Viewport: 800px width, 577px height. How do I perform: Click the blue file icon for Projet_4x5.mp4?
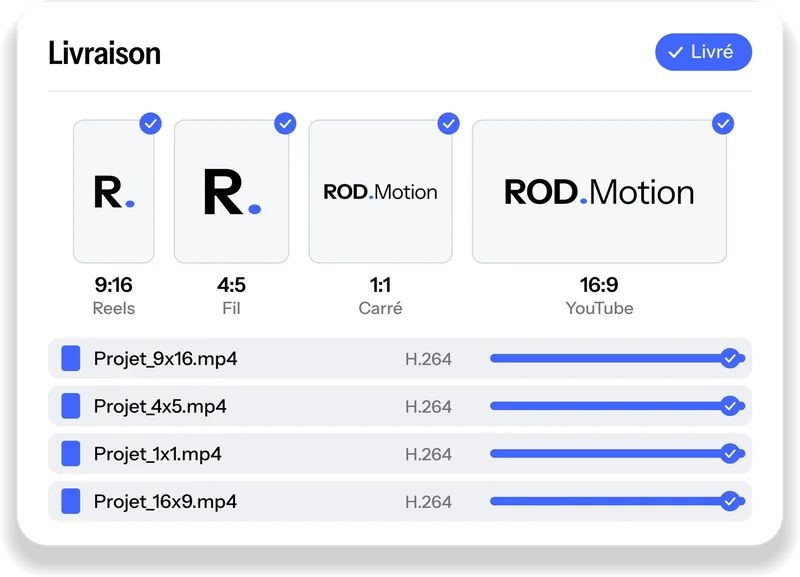point(71,406)
